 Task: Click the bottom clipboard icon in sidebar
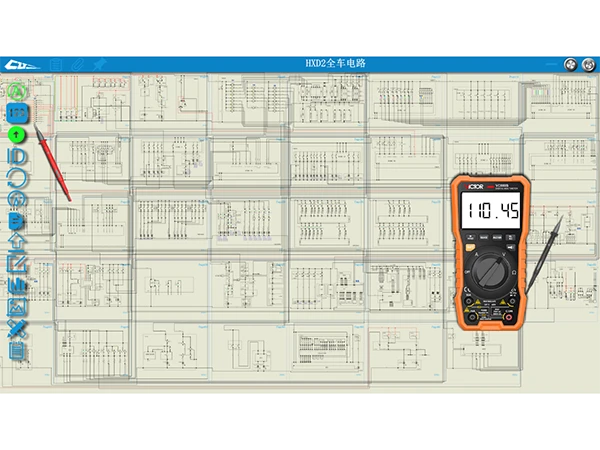coord(17,350)
